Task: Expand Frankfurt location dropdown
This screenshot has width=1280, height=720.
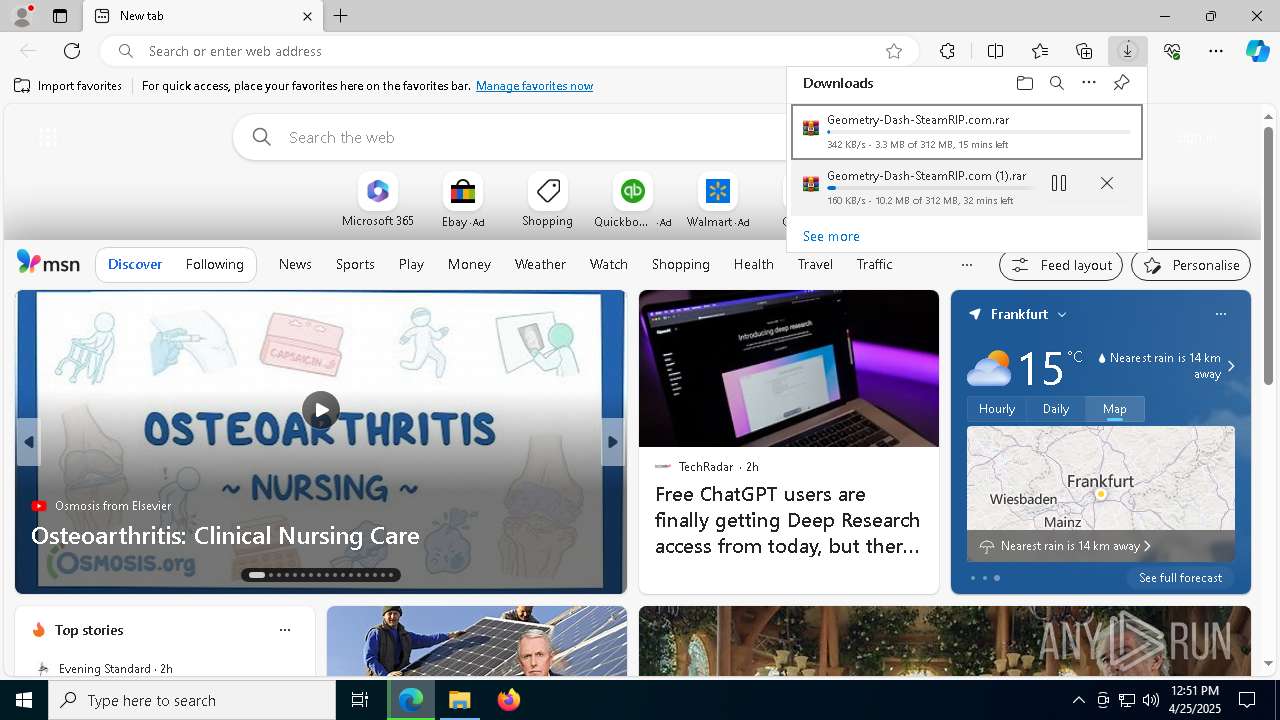Action: [1062, 314]
